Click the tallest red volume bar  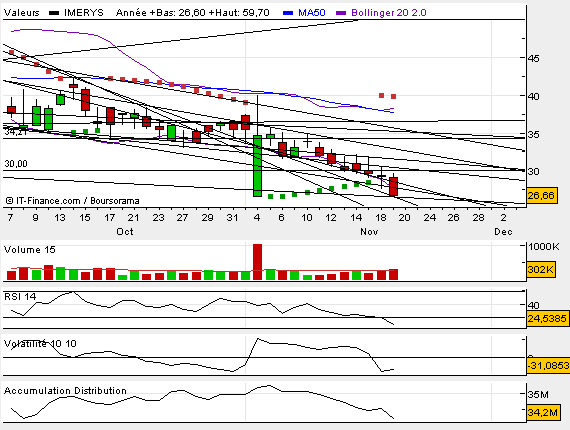click(x=257, y=262)
